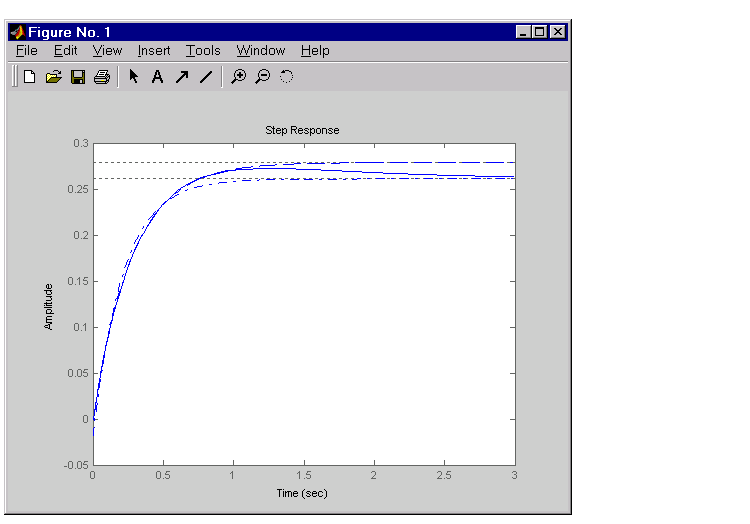Click the 'Step Response' plot title
The width and height of the screenshot is (750, 524).
(302, 130)
